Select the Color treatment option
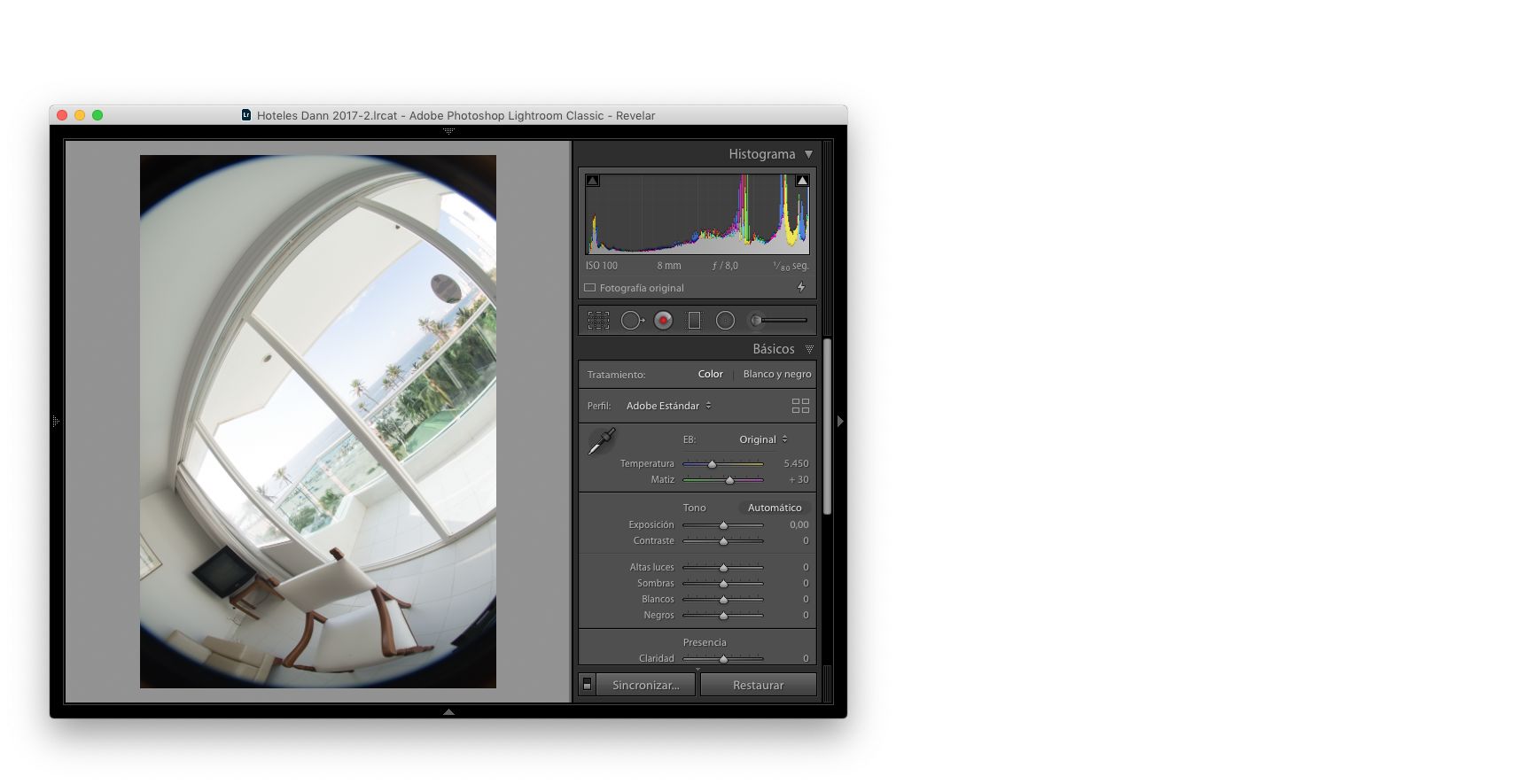The width and height of the screenshot is (1535, 784). point(710,374)
